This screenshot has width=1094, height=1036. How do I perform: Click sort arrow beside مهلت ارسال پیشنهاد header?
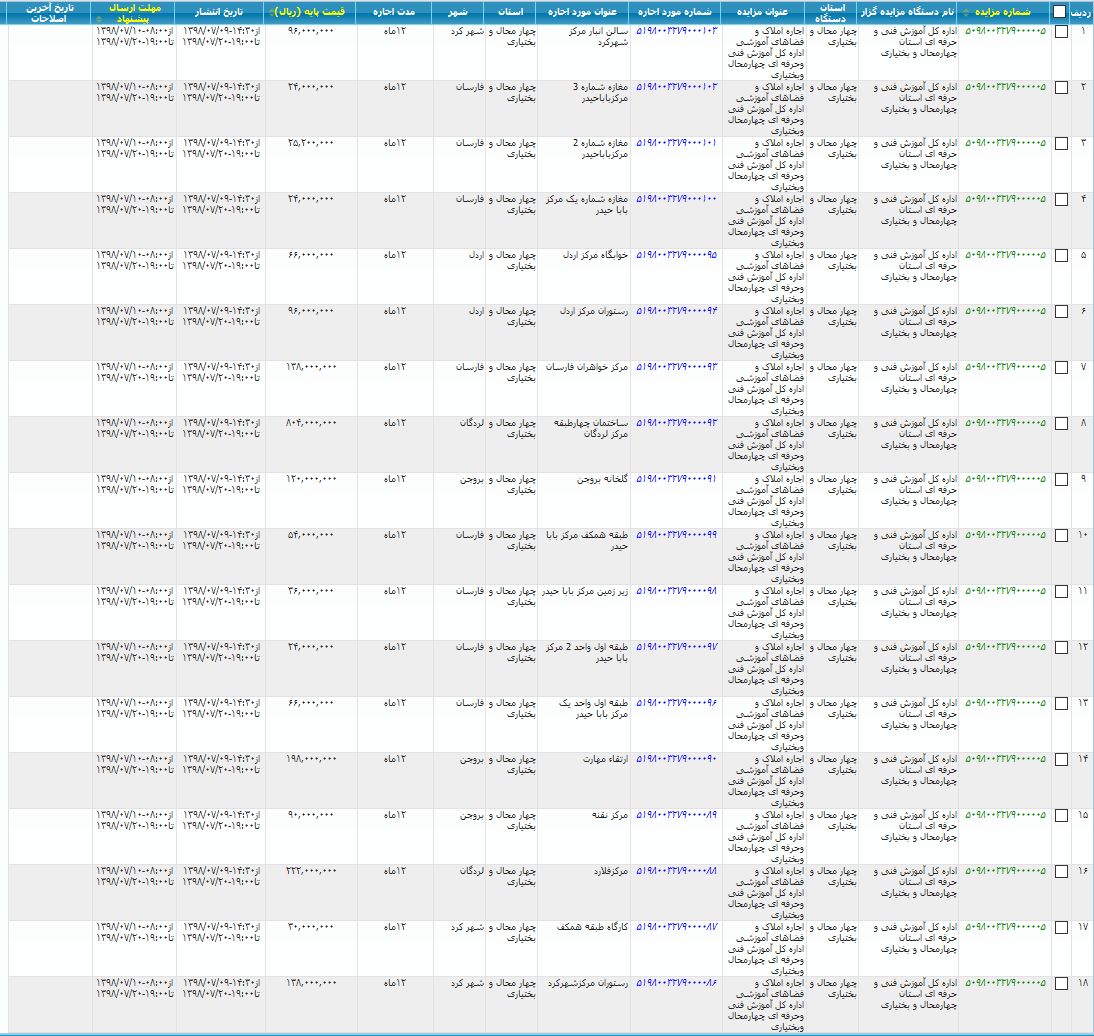(97, 19)
